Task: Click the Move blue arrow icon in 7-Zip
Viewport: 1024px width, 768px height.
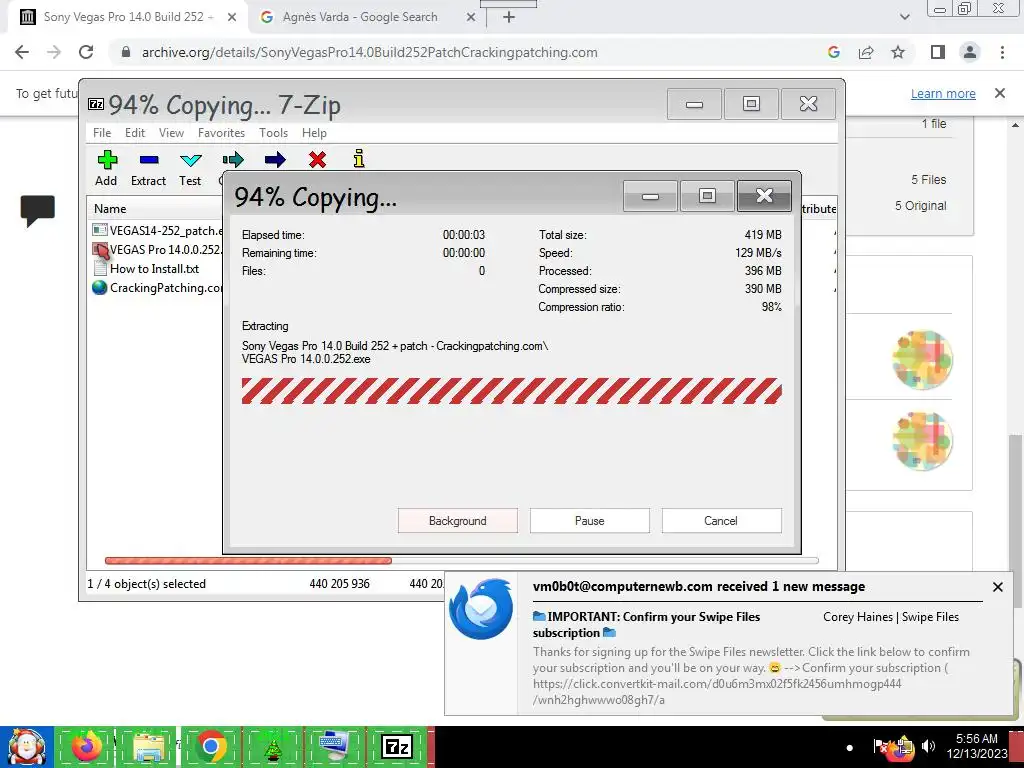Action: pos(275,159)
